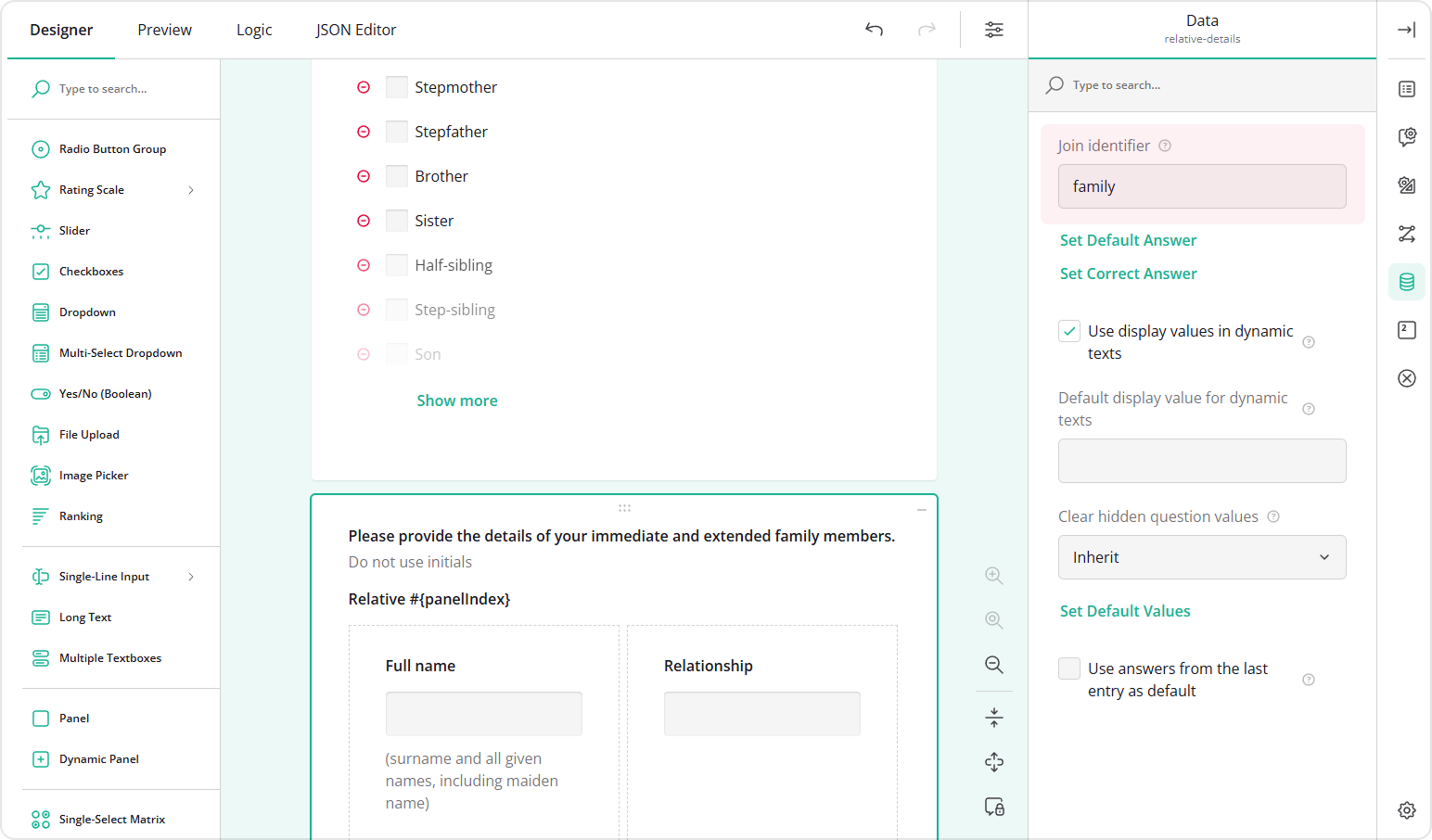Screen dimensions: 1432x840
Task: Zoom out on the survey canvas
Action: tap(993, 665)
